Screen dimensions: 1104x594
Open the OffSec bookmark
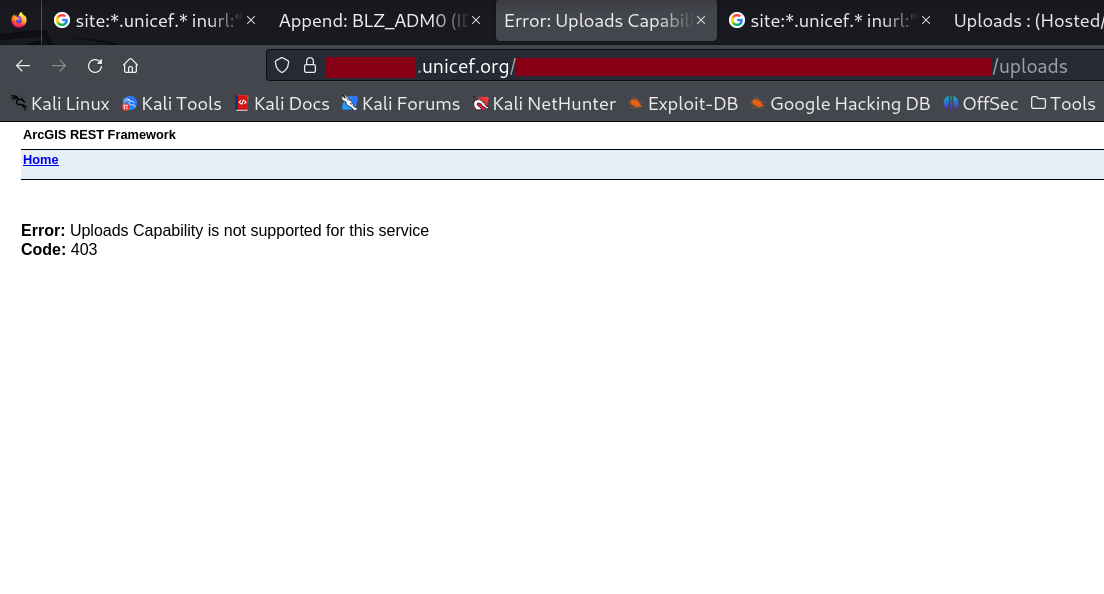click(x=981, y=103)
